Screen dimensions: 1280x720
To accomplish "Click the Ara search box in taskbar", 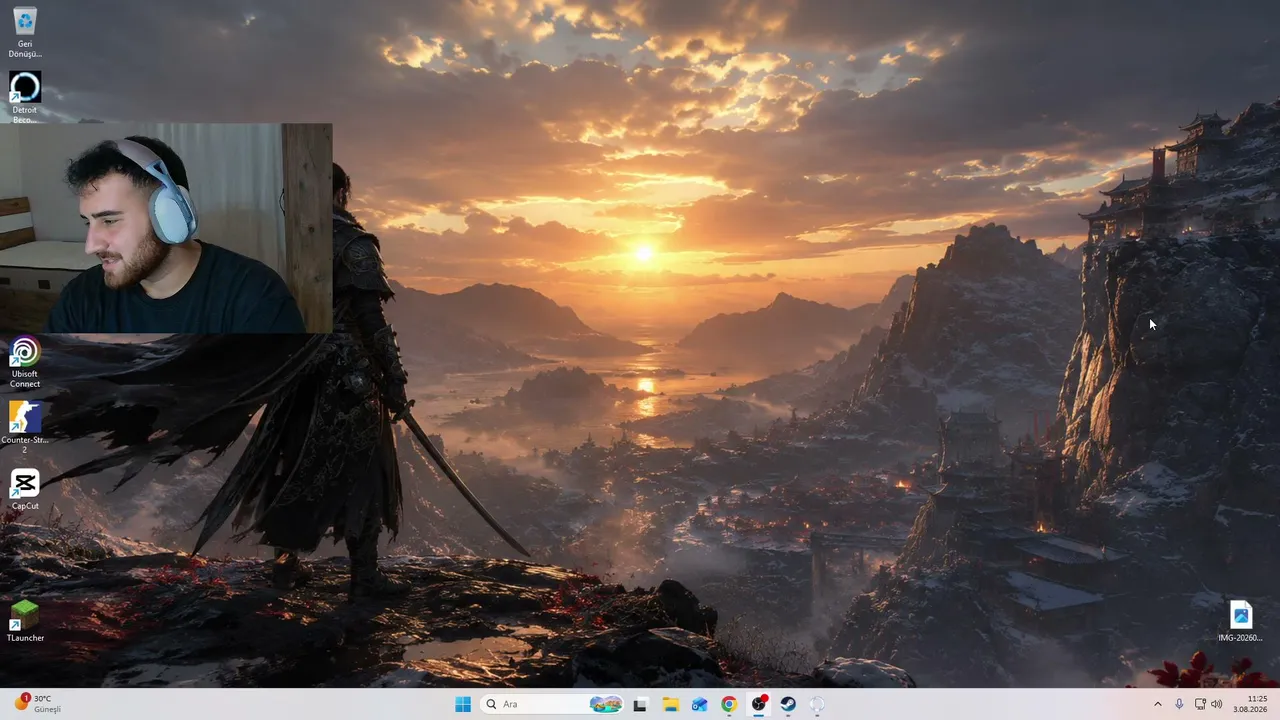I will pyautogui.click(x=552, y=704).
